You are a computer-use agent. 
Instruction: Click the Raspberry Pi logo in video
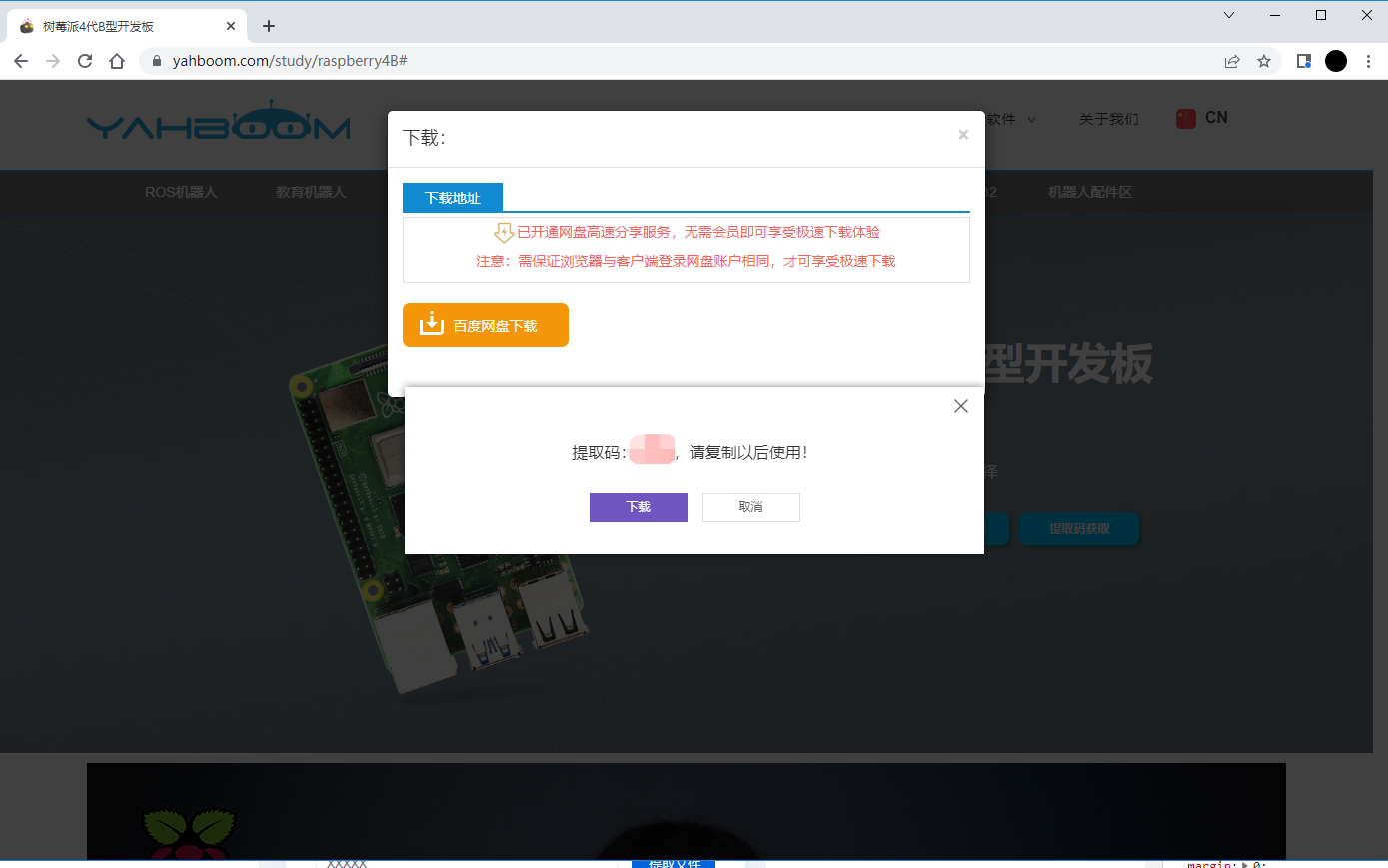[x=190, y=835]
